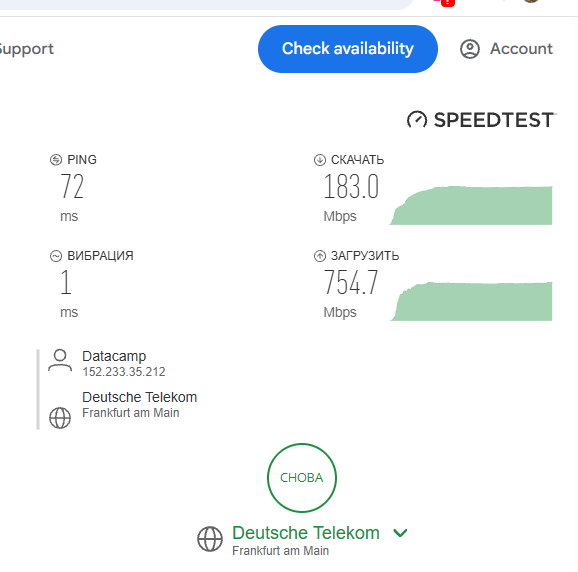Click the Support menu item
This screenshot has height=572, width=578.
27,49
